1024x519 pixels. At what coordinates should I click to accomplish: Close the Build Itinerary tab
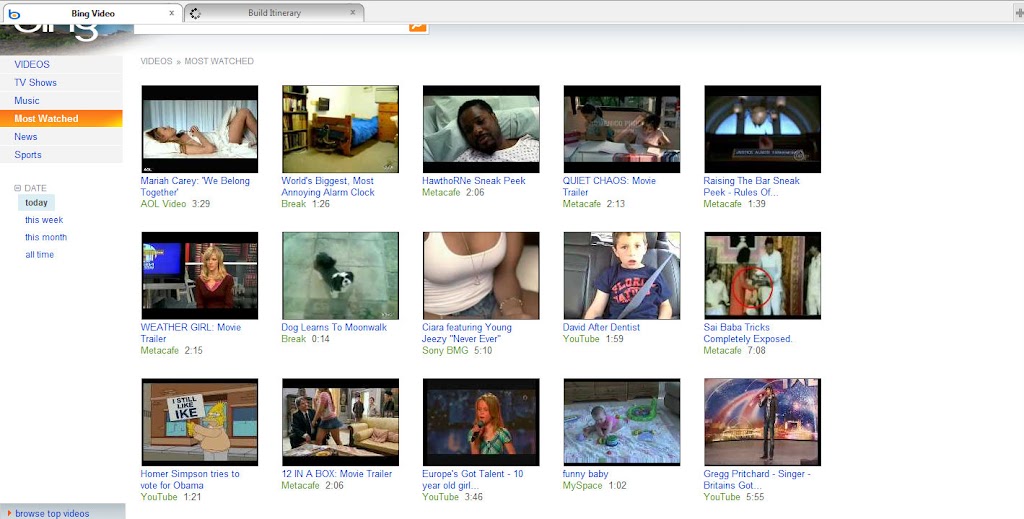coord(353,13)
